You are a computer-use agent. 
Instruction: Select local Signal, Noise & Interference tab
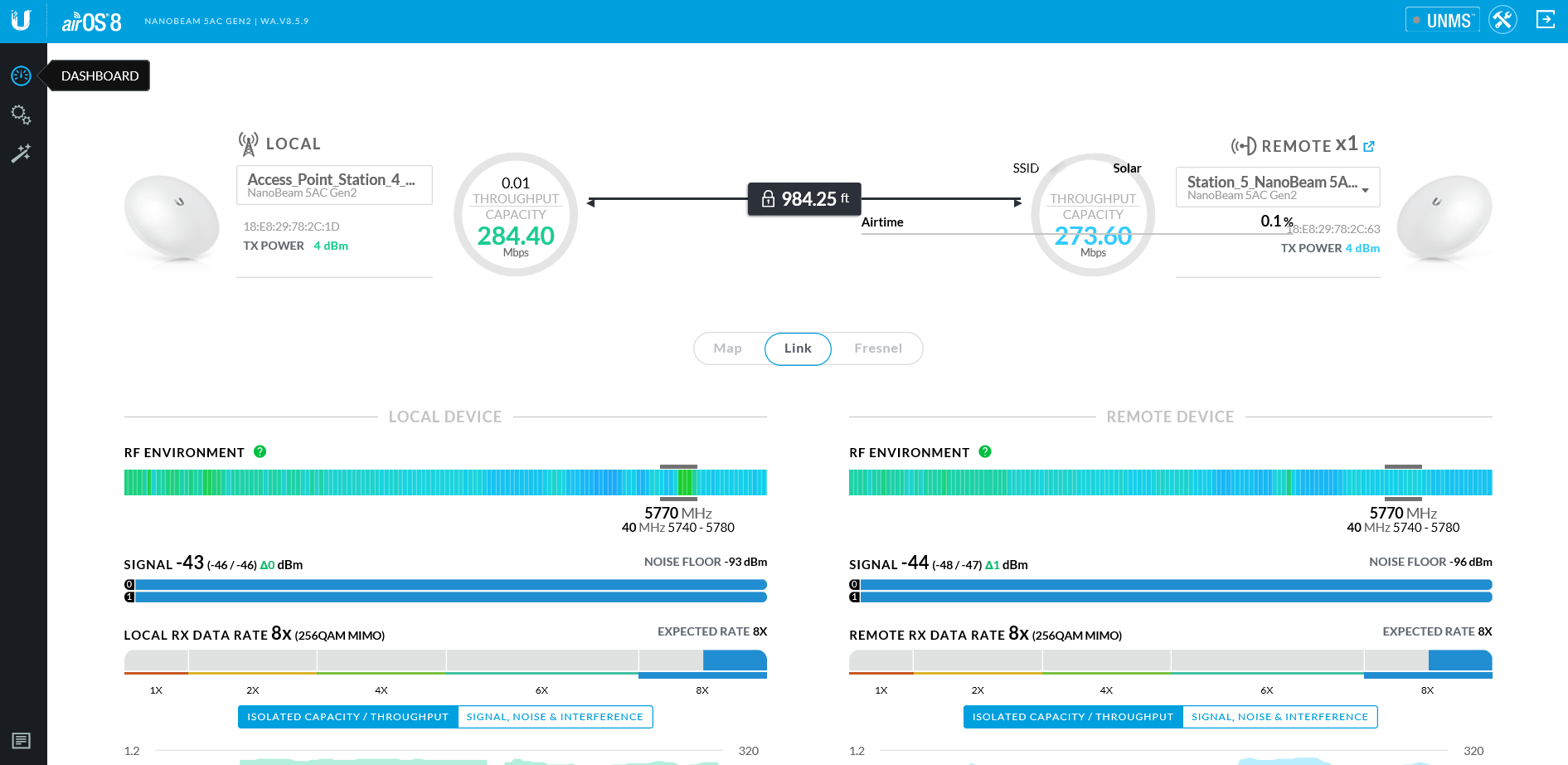tap(555, 717)
